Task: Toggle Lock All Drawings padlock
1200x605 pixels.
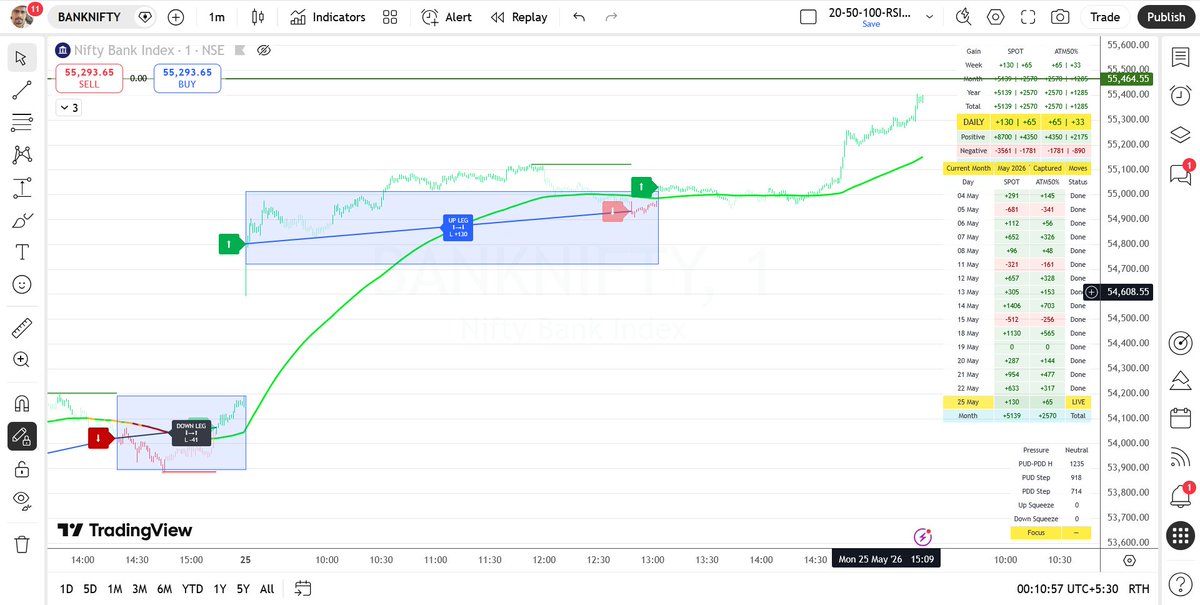Action: click(21, 468)
